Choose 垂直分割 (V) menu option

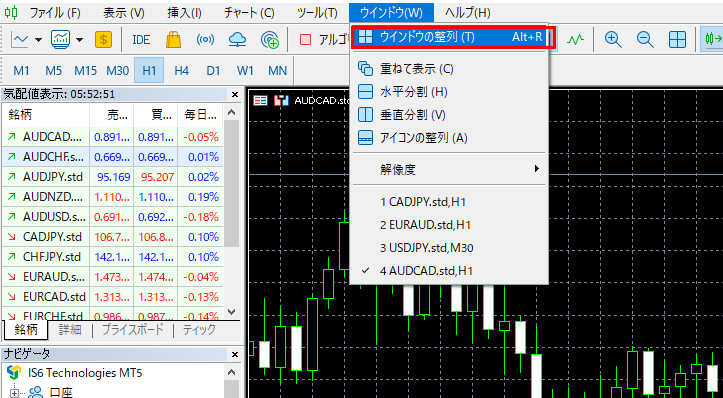click(x=450, y=114)
